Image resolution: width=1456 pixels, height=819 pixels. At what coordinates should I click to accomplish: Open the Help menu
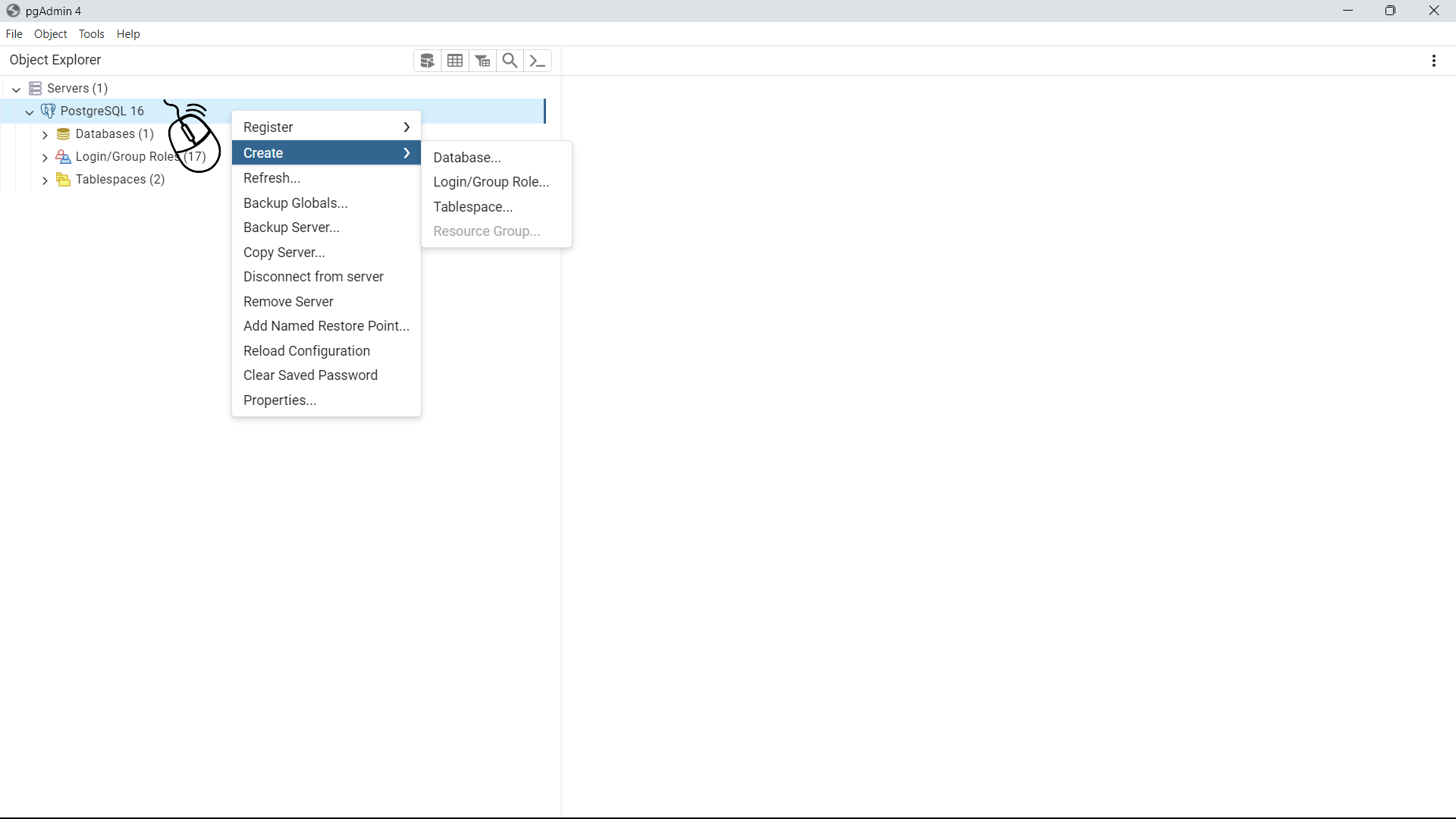click(x=128, y=34)
